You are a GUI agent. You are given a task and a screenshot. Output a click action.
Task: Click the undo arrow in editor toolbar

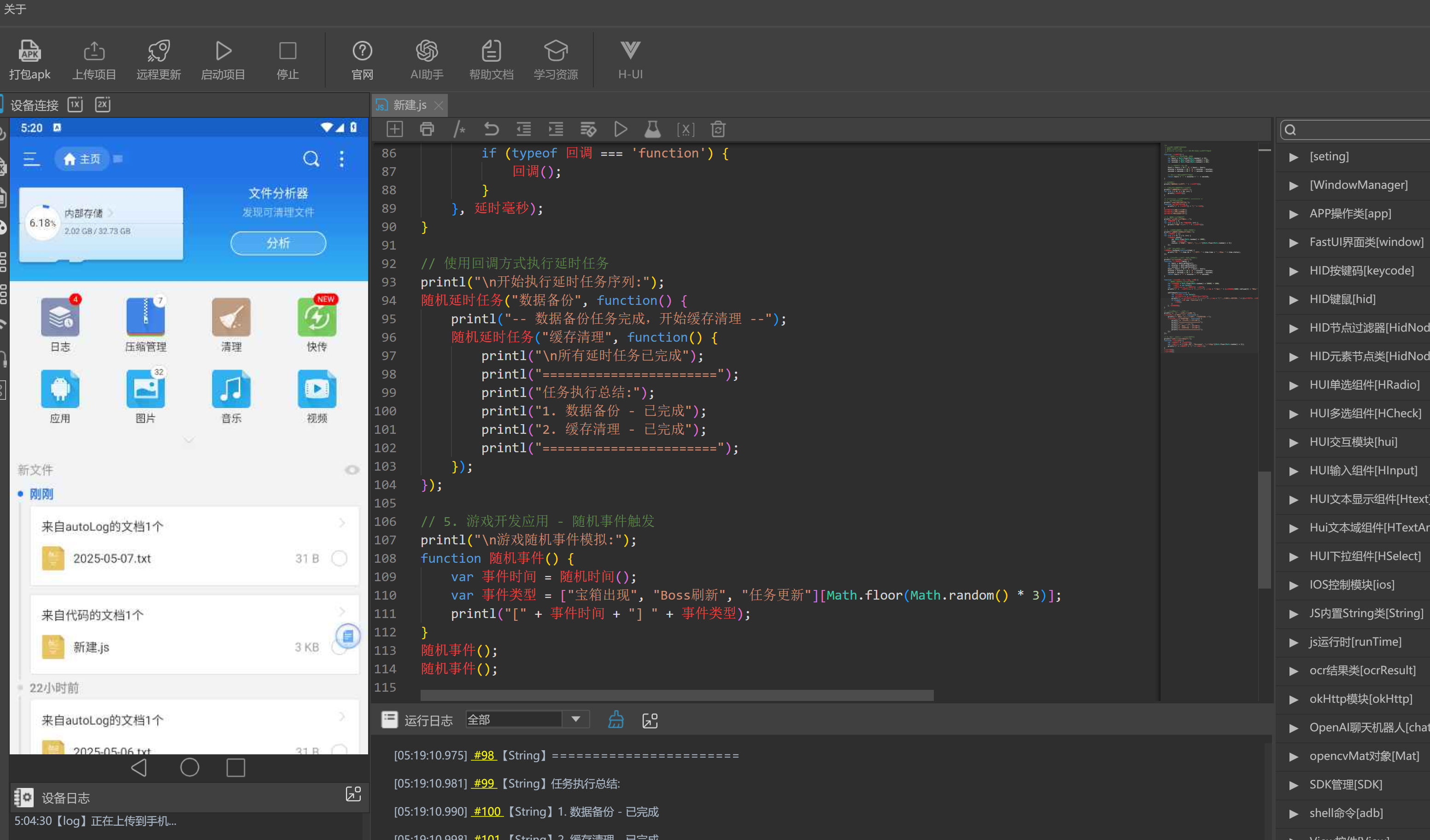coord(492,129)
